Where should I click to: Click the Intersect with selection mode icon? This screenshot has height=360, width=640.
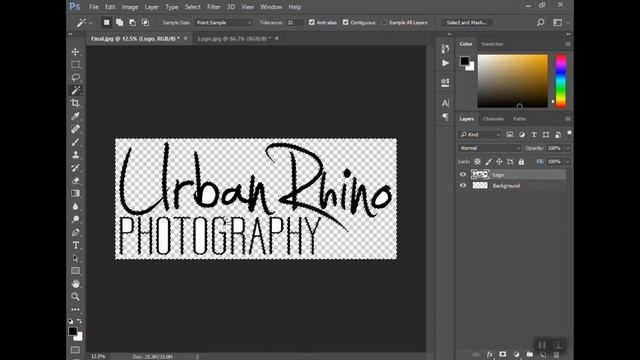click(145, 22)
